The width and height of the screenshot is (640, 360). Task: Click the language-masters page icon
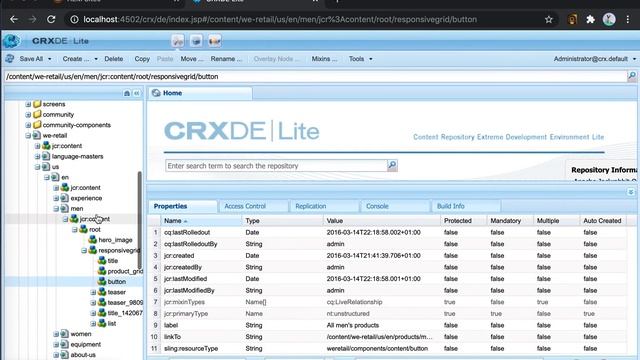coord(46,156)
